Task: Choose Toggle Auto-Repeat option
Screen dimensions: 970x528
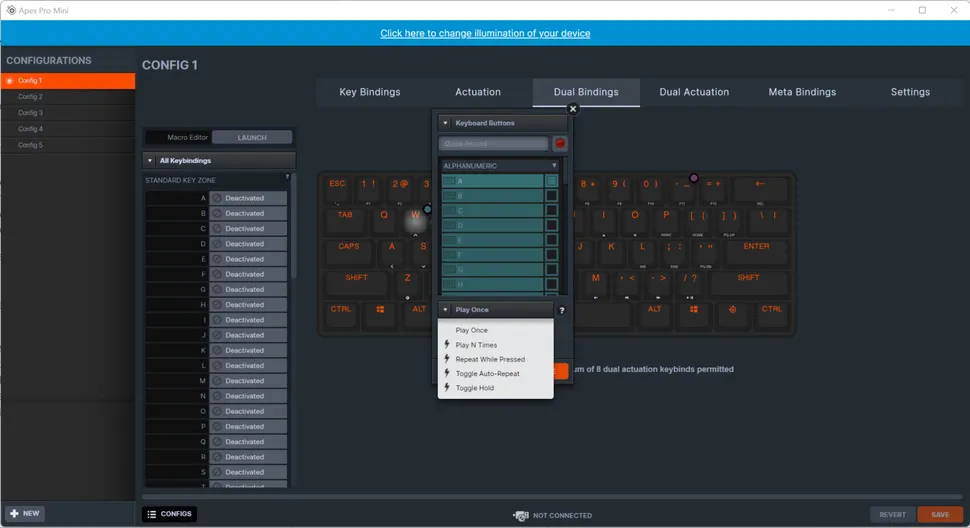Action: coord(496,373)
